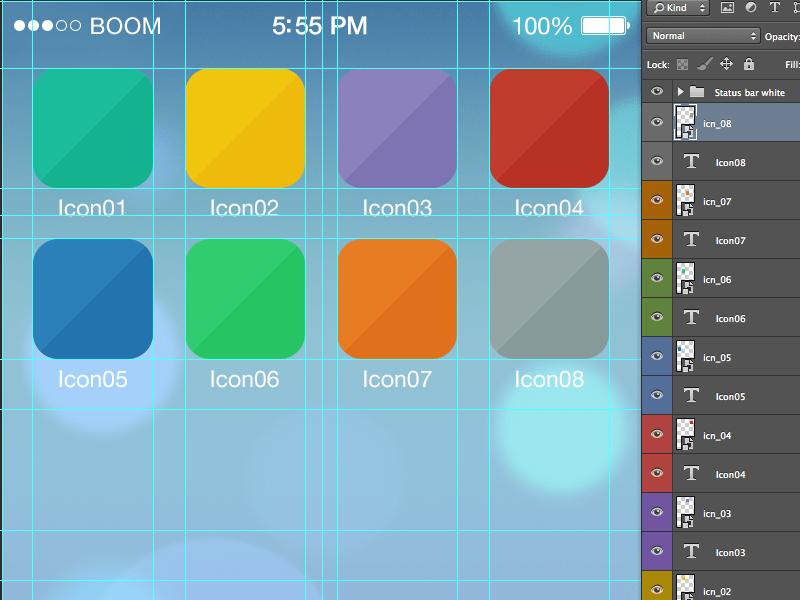Select the adjustment layers filter icon
Screen dimensions: 800x600
(x=751, y=8)
